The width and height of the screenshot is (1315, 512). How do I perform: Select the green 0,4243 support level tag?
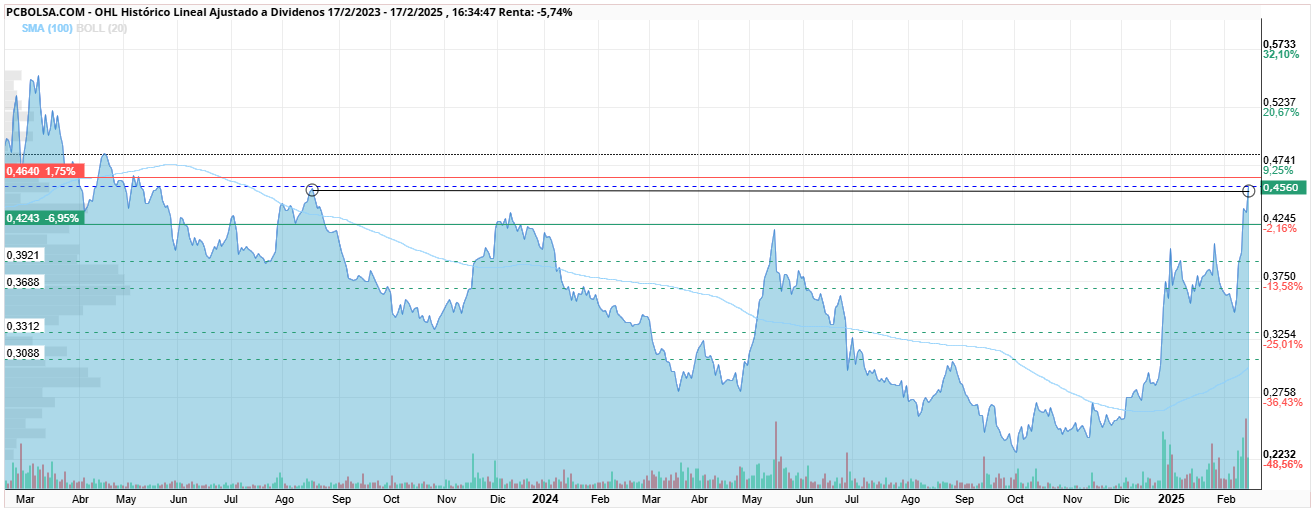[45, 217]
